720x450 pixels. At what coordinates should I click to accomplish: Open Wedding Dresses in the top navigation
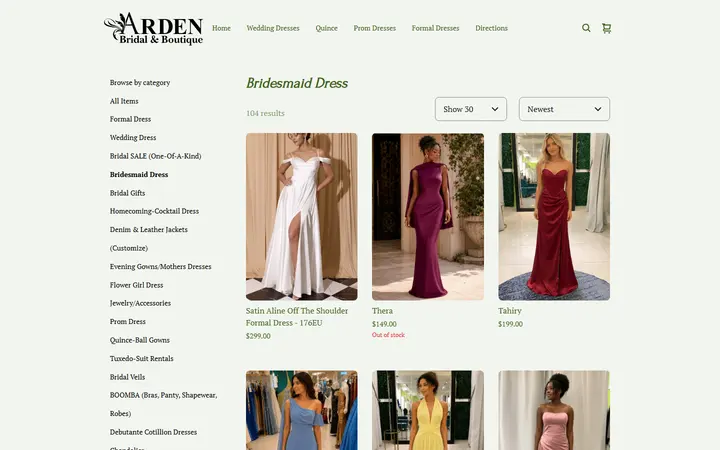(x=273, y=28)
